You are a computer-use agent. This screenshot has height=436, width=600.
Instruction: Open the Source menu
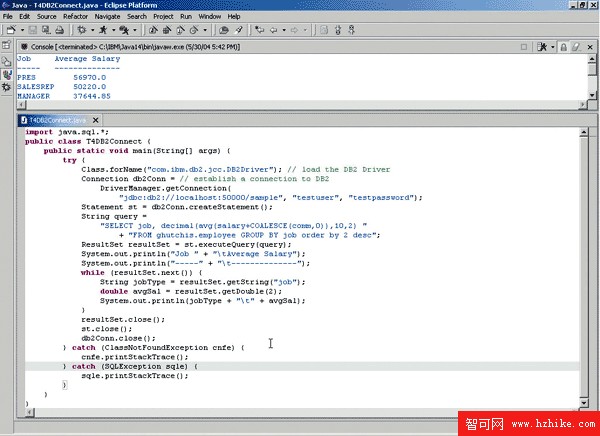click(47, 16)
